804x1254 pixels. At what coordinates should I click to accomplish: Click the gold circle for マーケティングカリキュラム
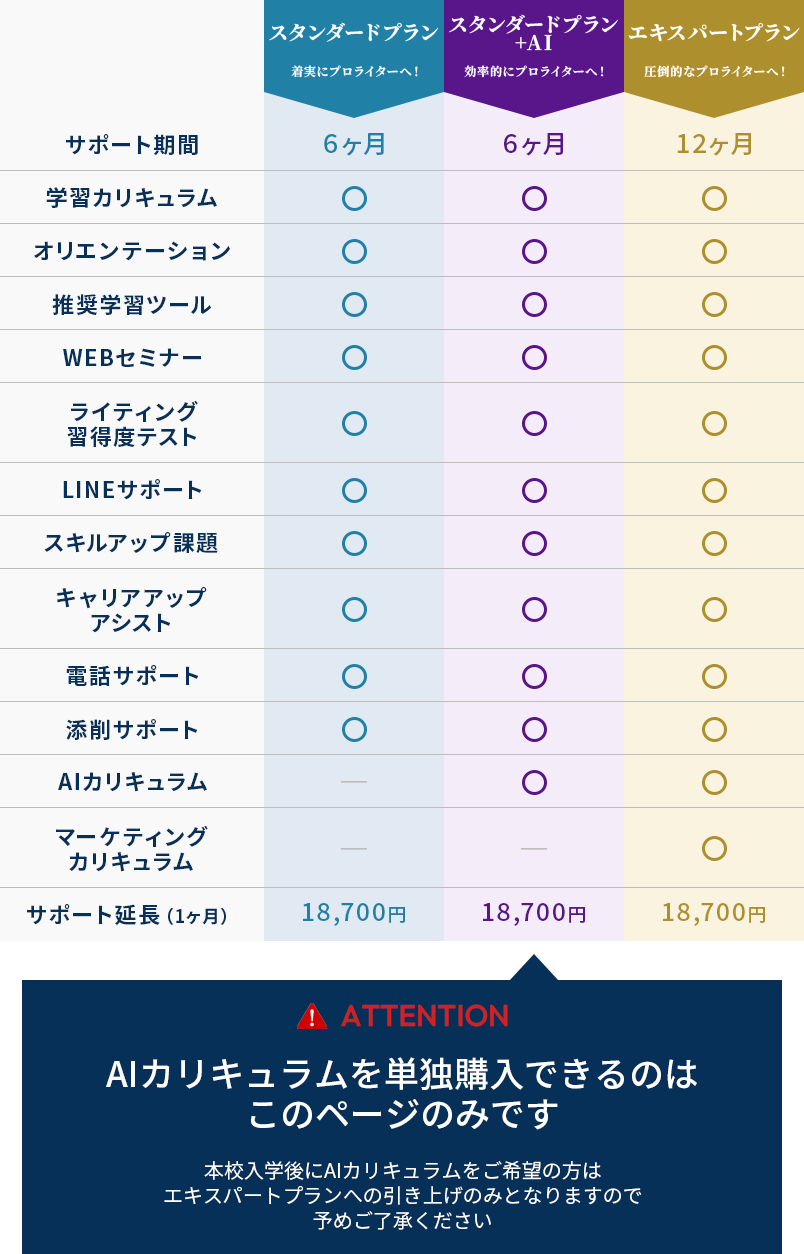[714, 848]
